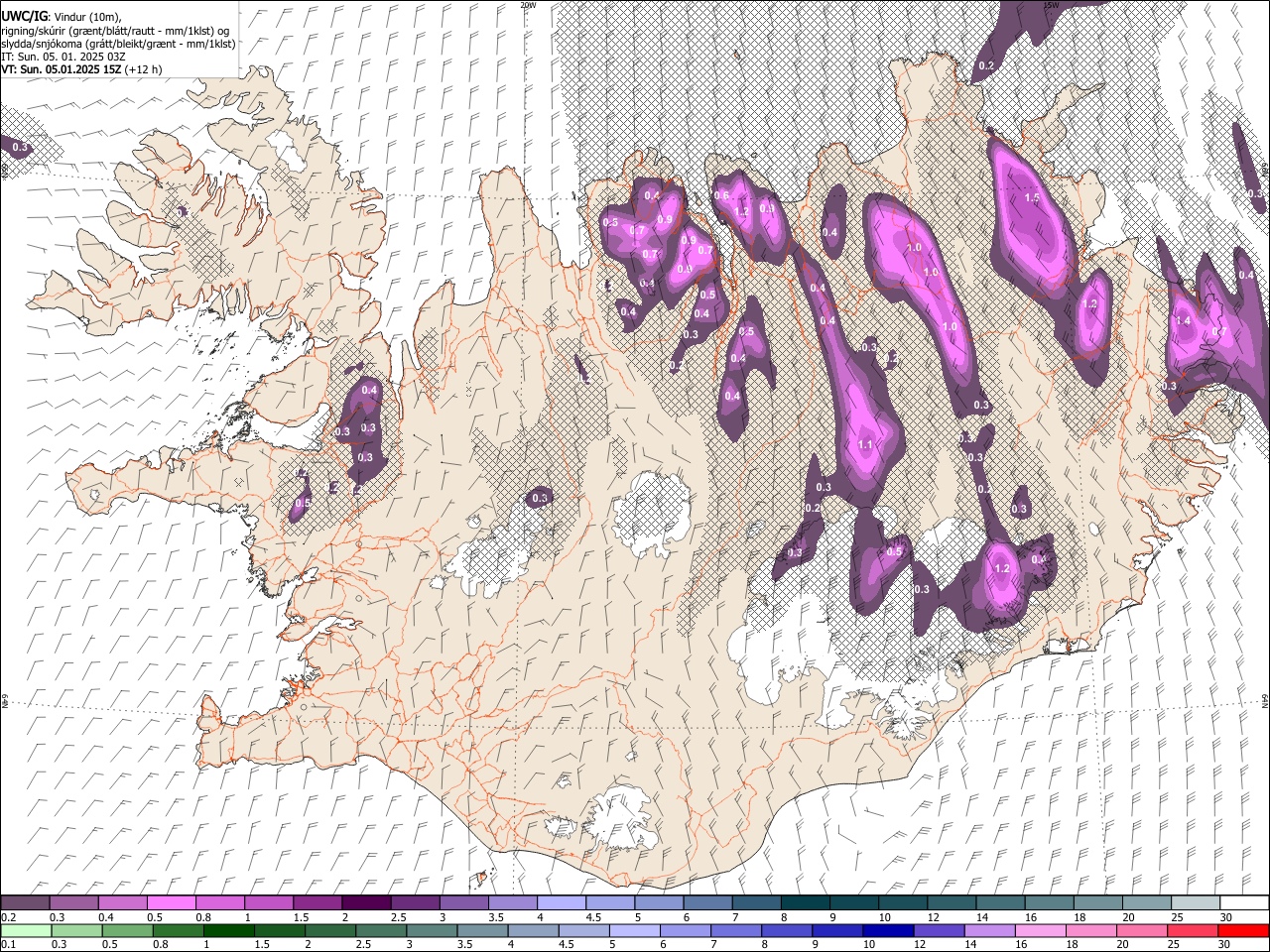Click the '0.1' label in lower legend row

(x=8, y=945)
